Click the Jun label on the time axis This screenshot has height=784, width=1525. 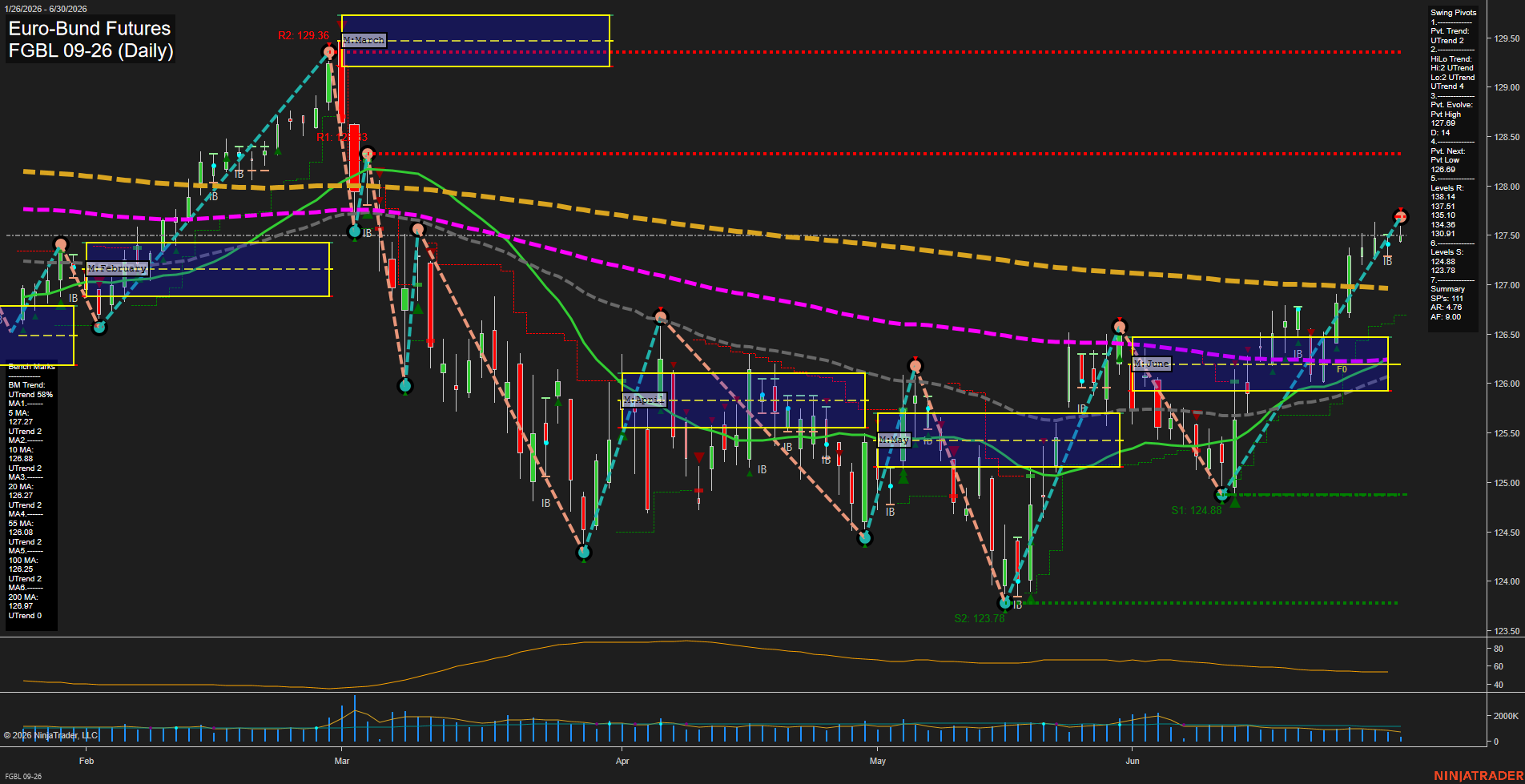pyautogui.click(x=1133, y=761)
